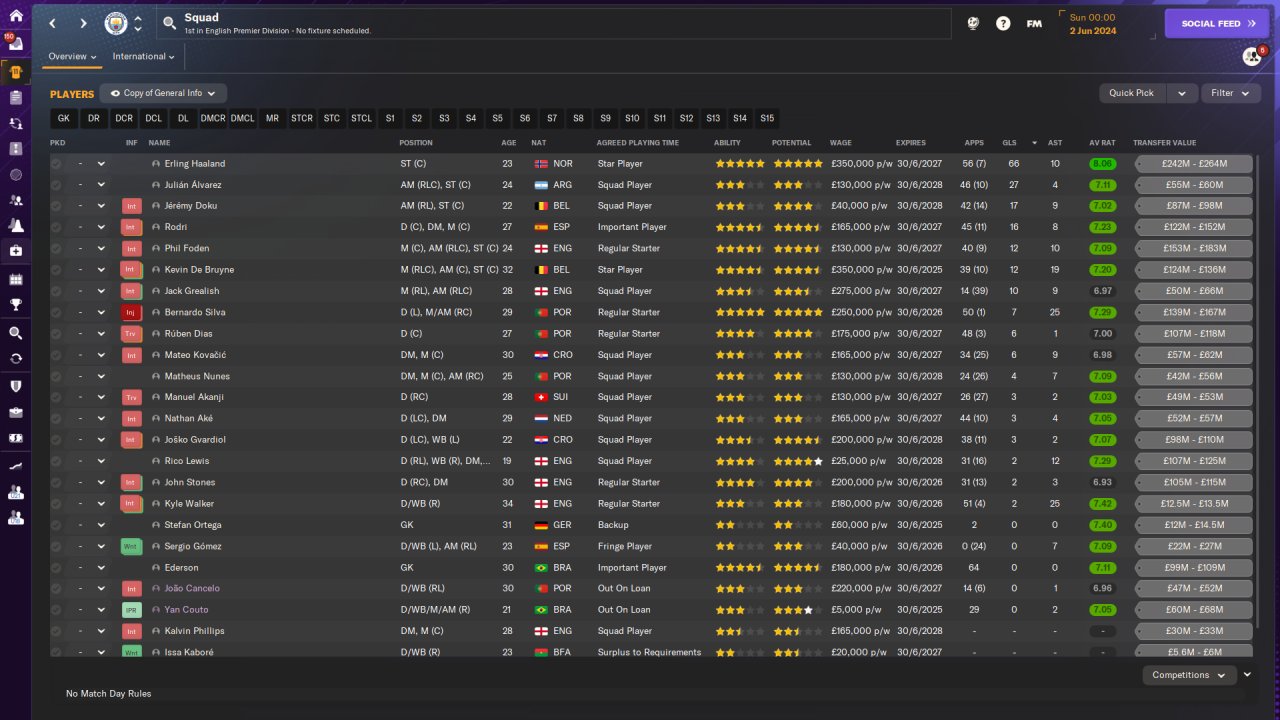Open the help question mark icon
Image resolution: width=1280 pixels, height=720 pixels.
(1003, 23)
